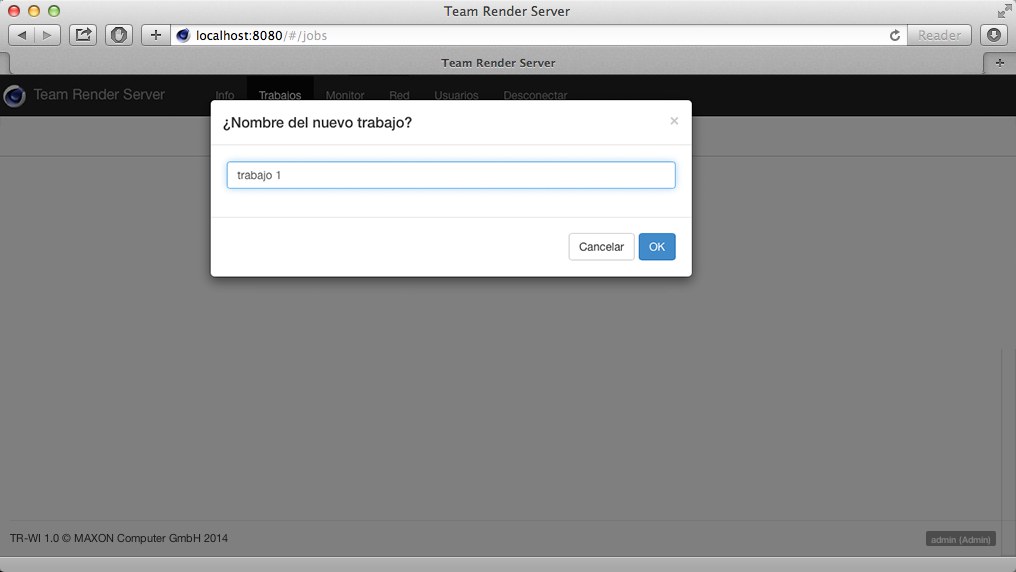Click the browser forward arrow button

tap(47, 35)
